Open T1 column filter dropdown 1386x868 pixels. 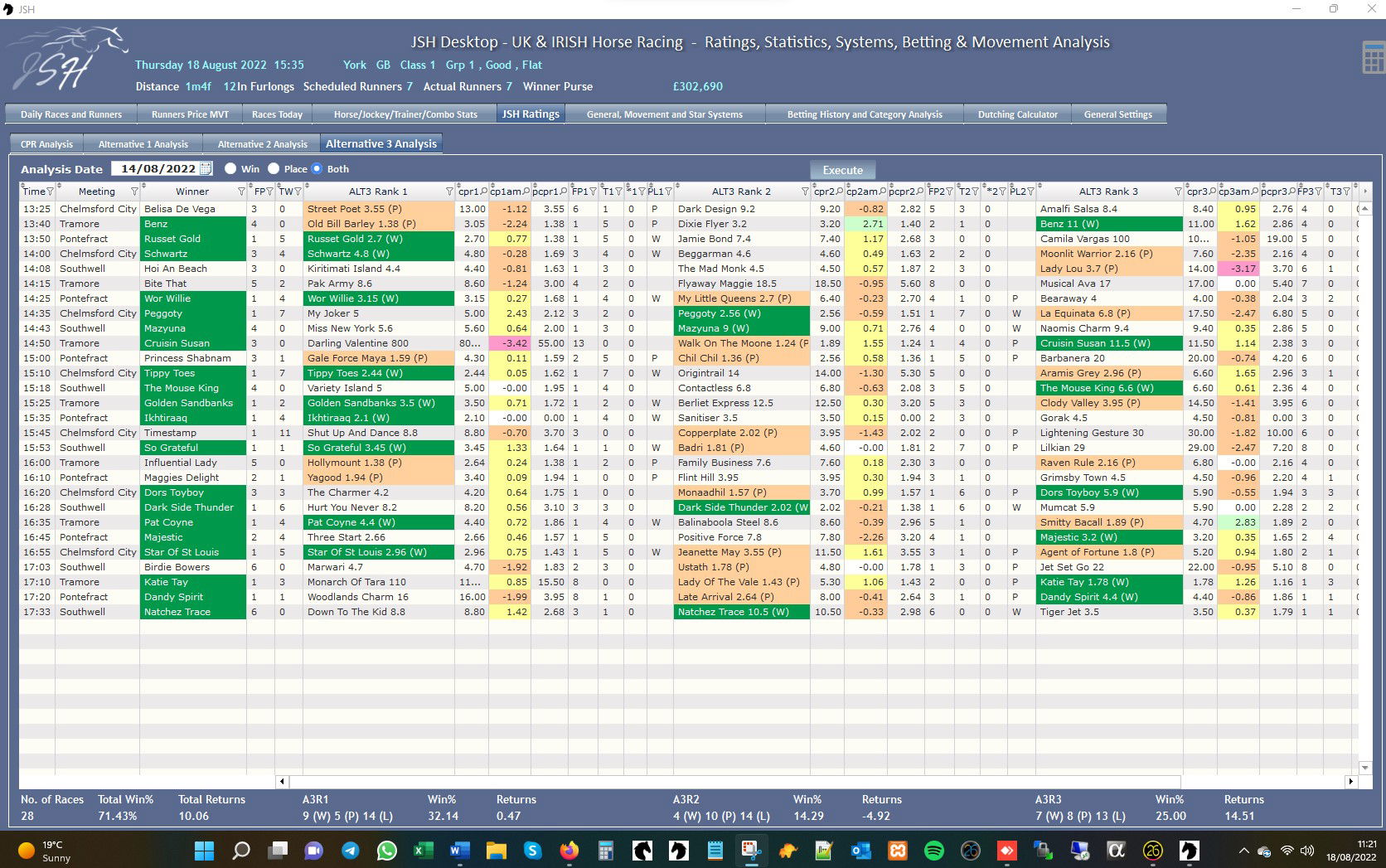tap(618, 192)
